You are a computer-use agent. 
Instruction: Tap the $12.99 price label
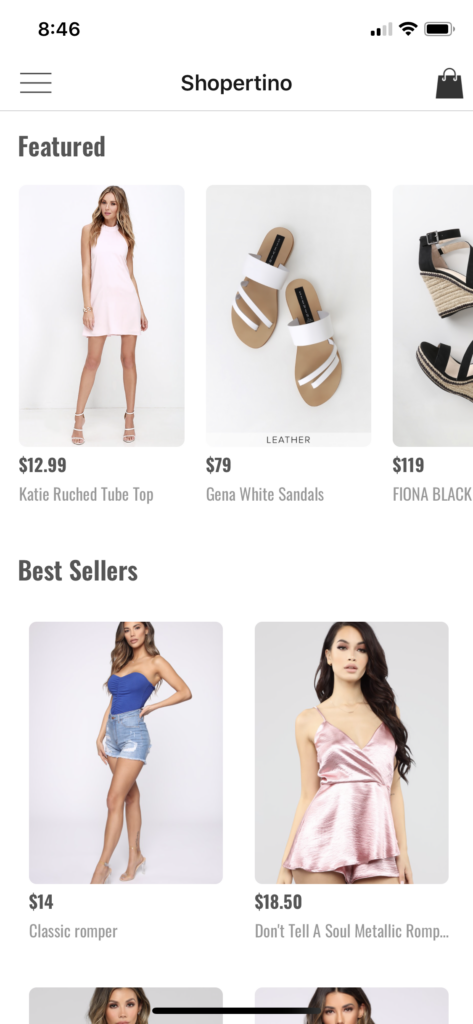pyautogui.click(x=42, y=465)
